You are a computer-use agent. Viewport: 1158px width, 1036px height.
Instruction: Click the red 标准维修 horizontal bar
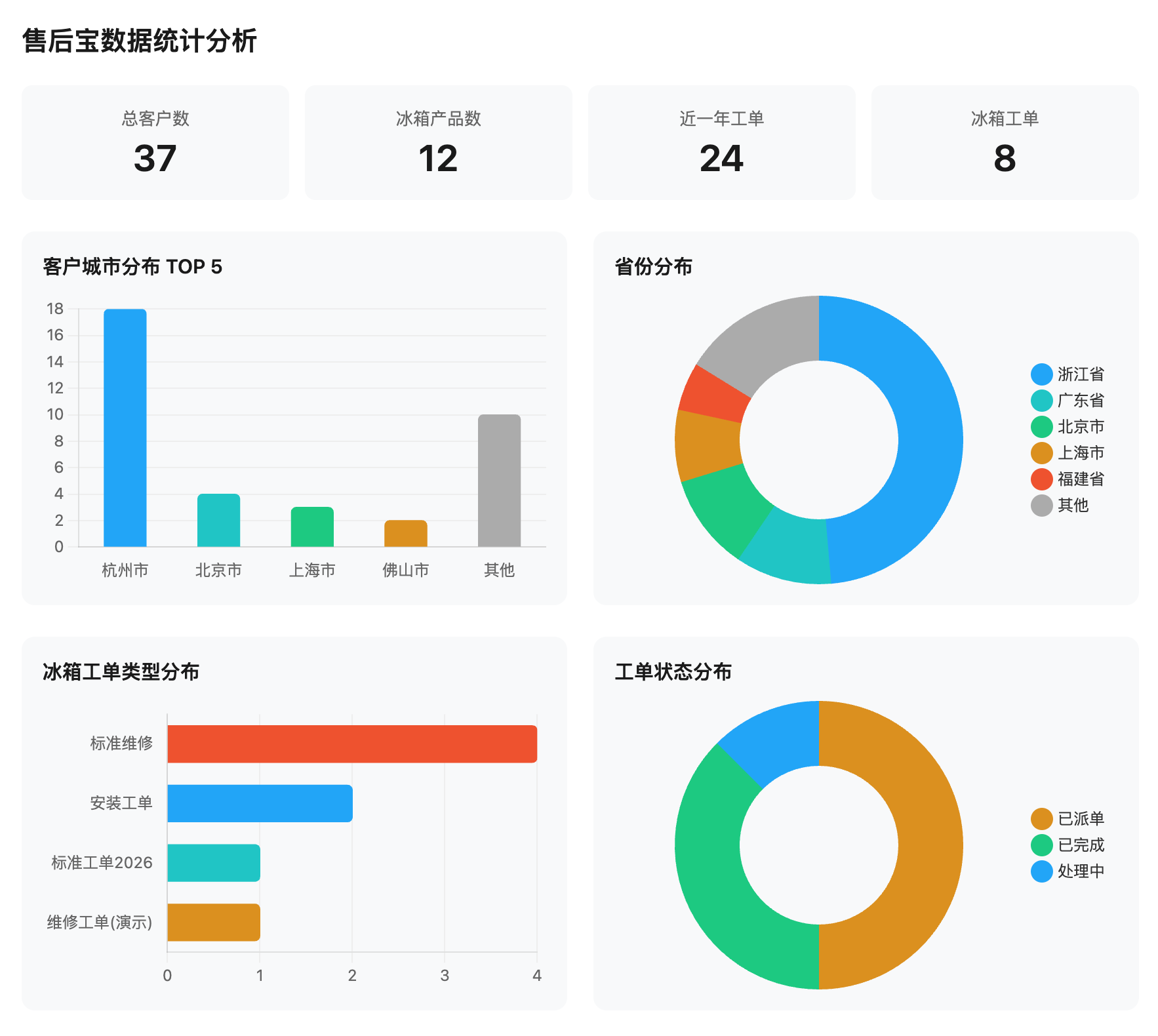tap(352, 744)
